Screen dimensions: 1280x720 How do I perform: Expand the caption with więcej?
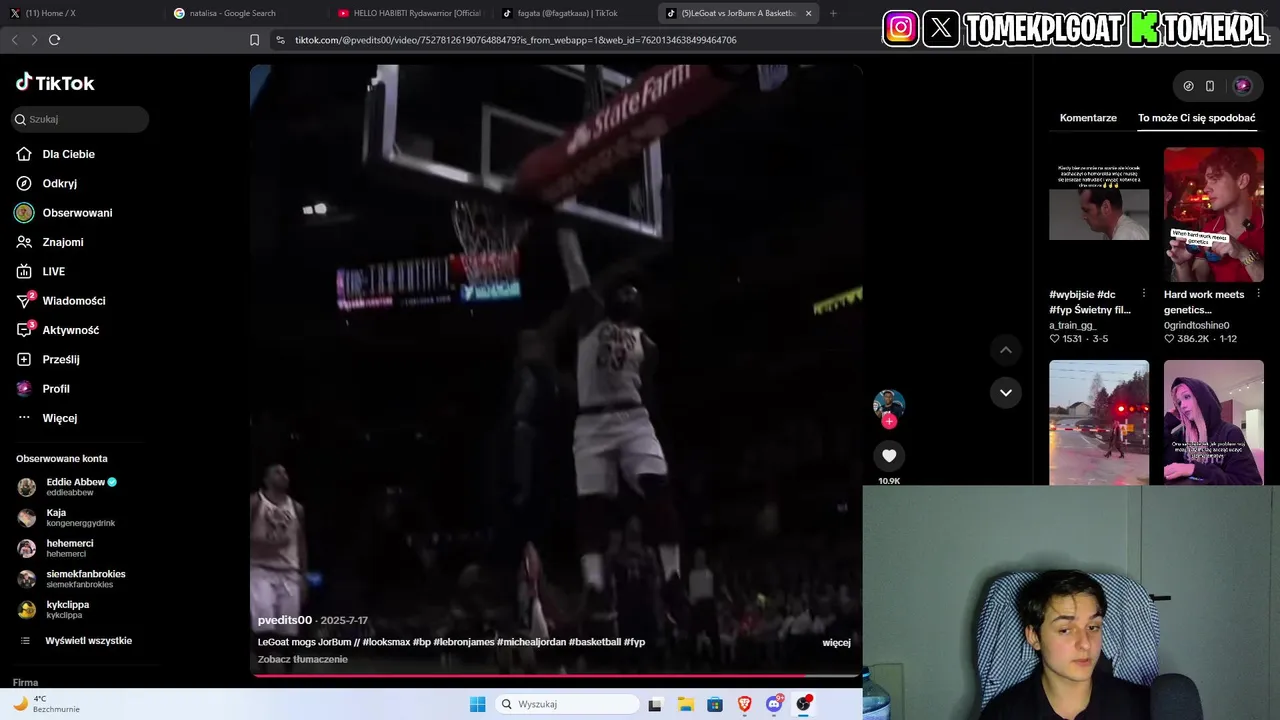tap(836, 642)
